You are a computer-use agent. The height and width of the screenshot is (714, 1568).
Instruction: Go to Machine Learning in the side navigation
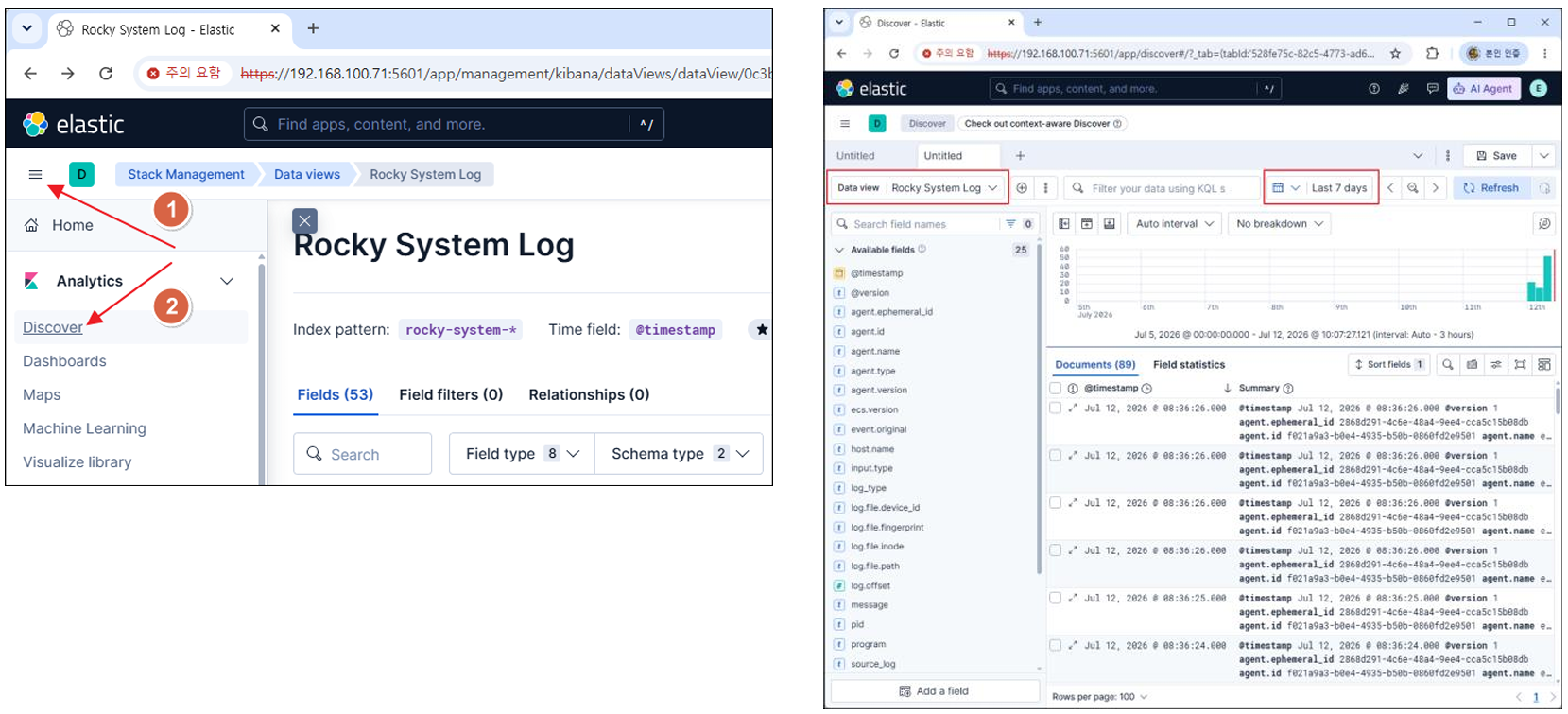click(x=84, y=428)
